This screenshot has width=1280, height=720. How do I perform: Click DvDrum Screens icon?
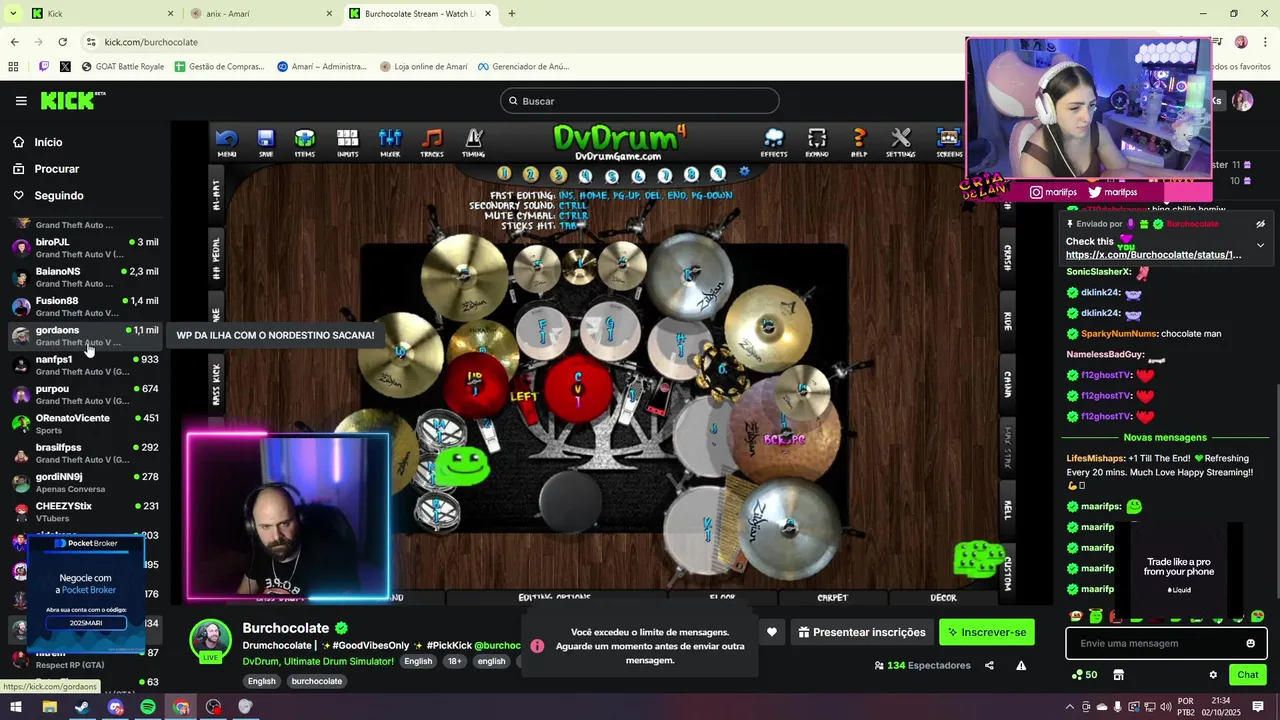pos(948,143)
